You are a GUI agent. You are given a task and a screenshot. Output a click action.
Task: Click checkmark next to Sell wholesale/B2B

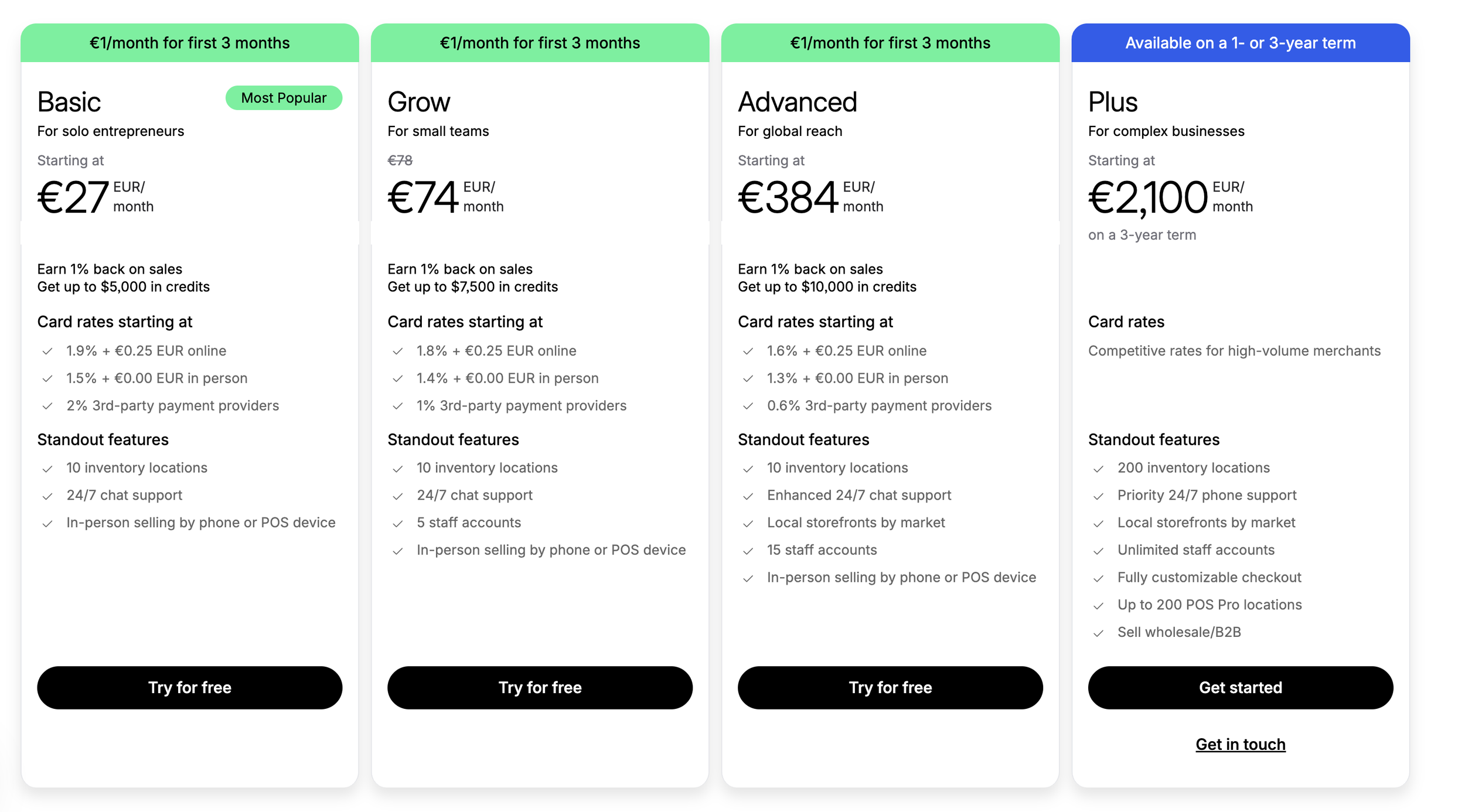click(x=1099, y=633)
